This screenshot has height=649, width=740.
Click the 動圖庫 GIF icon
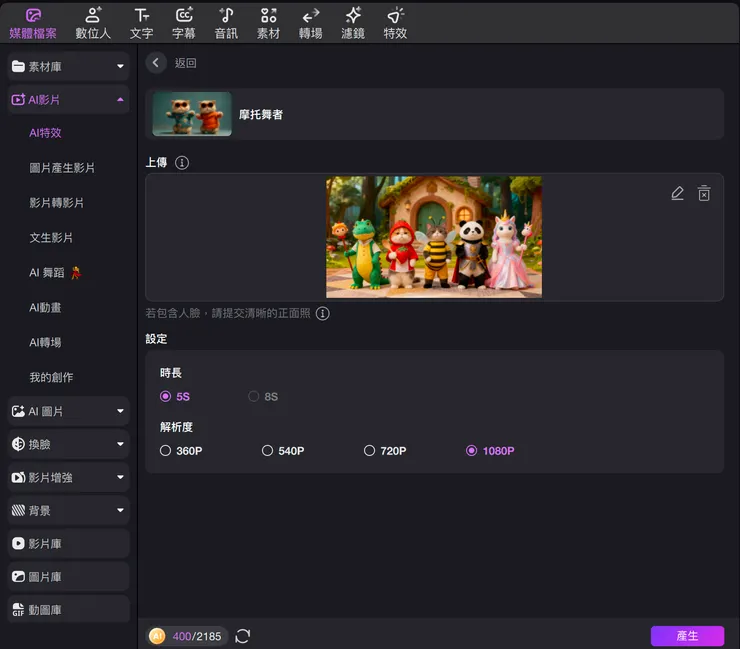[18, 610]
